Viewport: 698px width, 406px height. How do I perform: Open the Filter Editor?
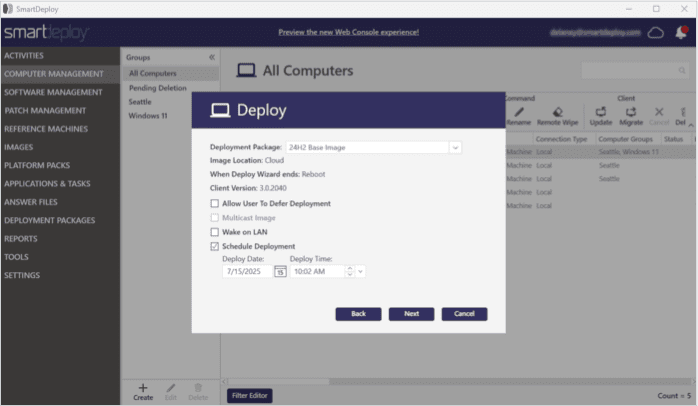pos(249,395)
